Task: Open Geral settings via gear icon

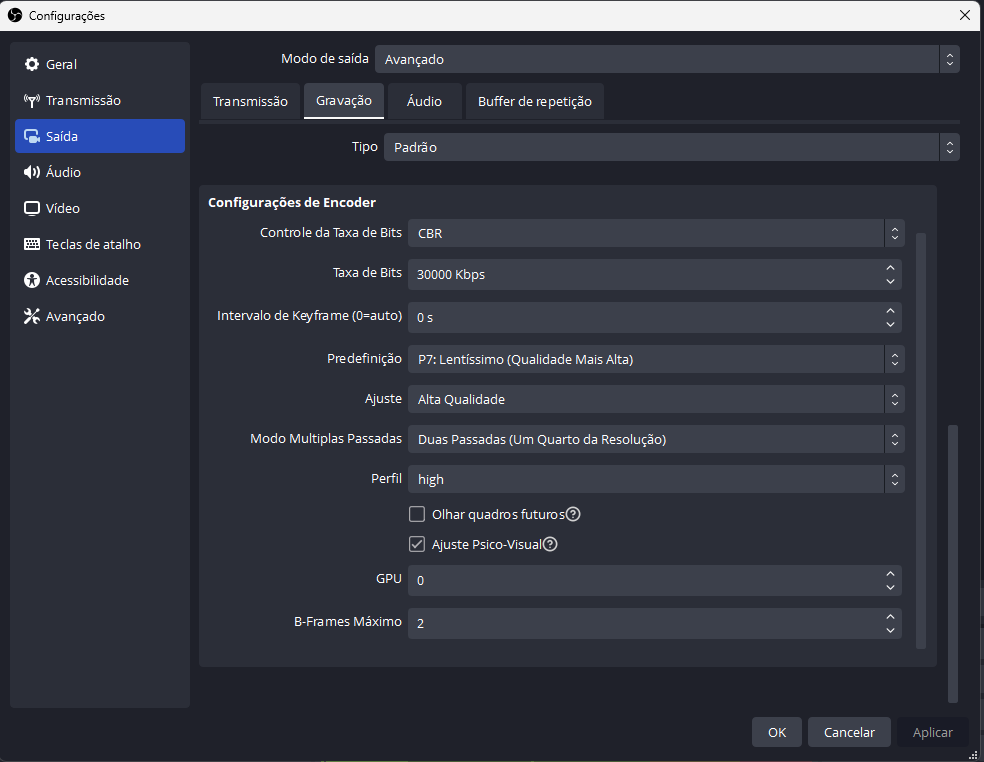Action: [31, 64]
